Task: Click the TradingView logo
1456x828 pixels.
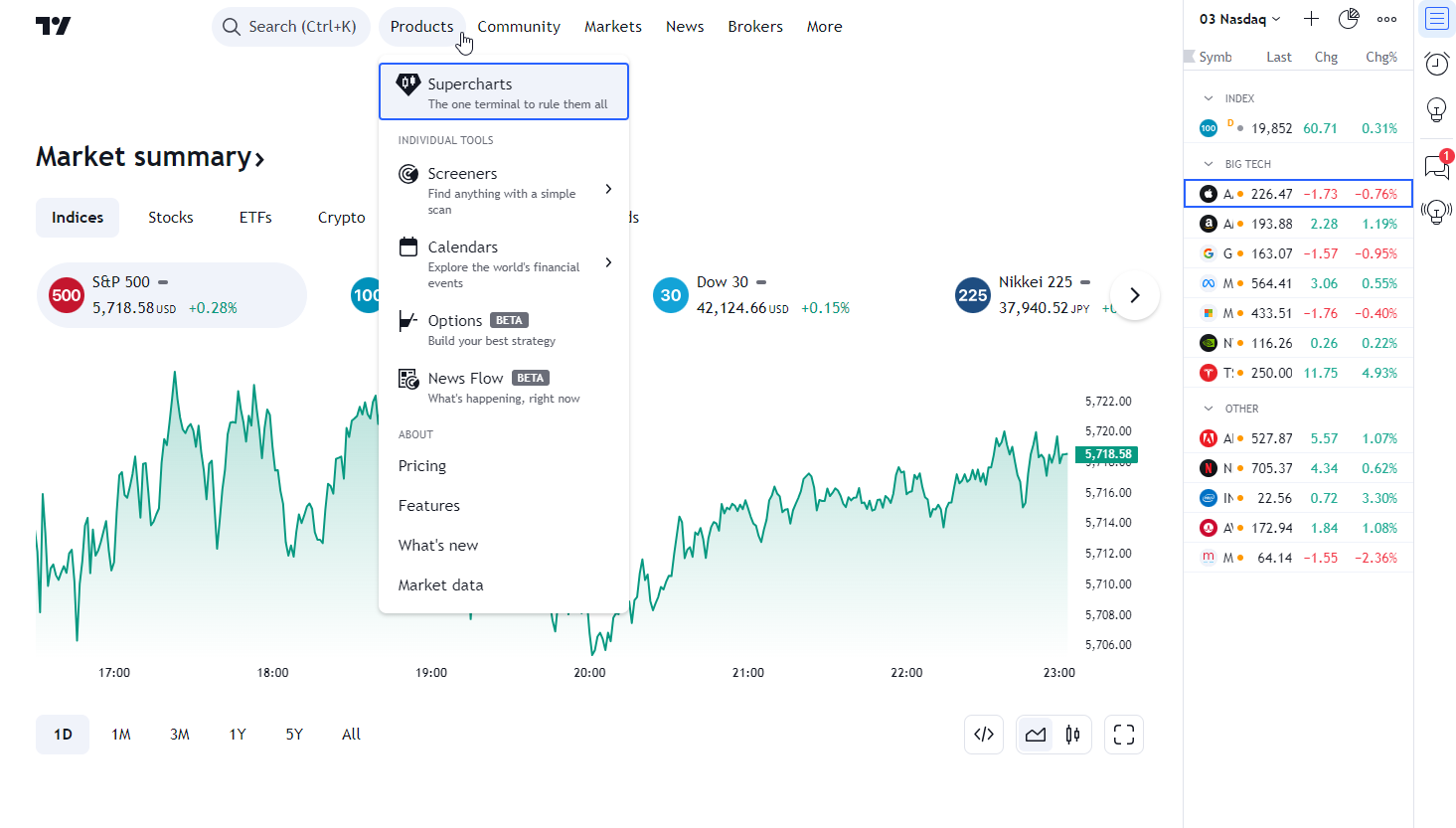Action: (53, 26)
